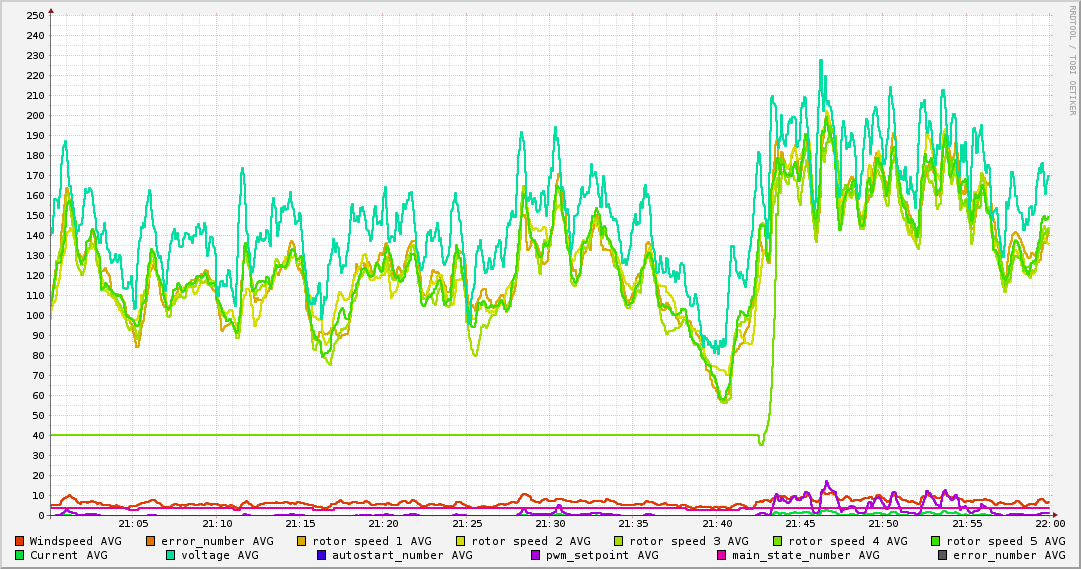The height and width of the screenshot is (569, 1081).
Task: Click the yellow rotor speed 2 AVG swatch
Action: pos(461,541)
